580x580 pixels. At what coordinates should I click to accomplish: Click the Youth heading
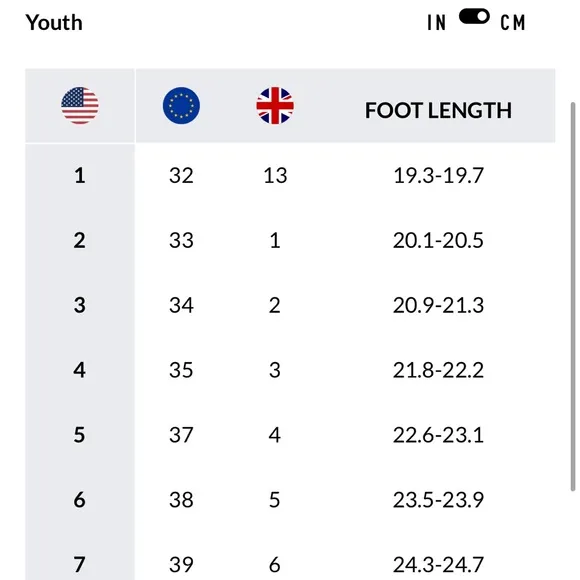pos(54,23)
